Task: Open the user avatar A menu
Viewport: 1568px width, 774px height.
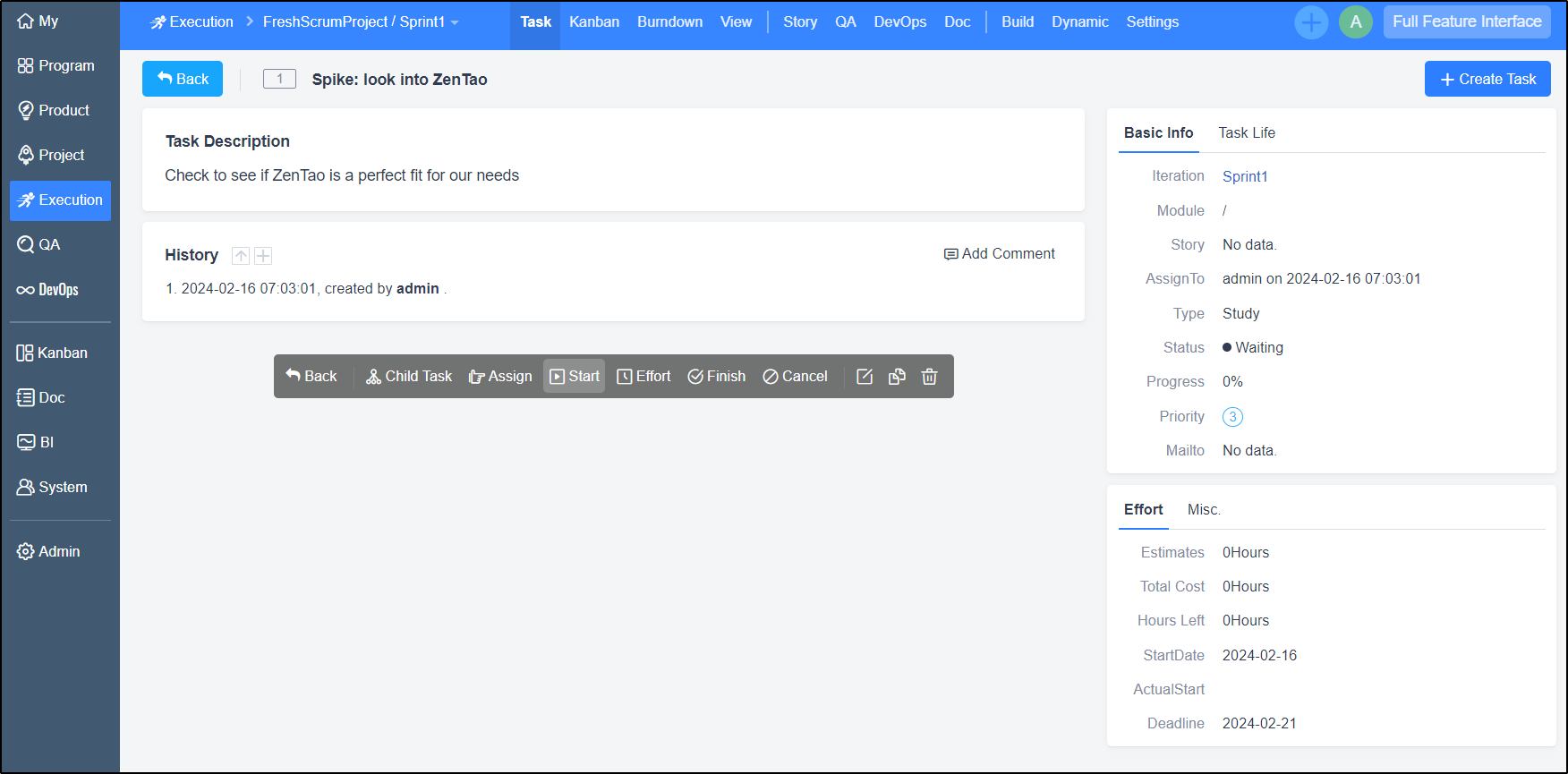Action: pos(1356,22)
